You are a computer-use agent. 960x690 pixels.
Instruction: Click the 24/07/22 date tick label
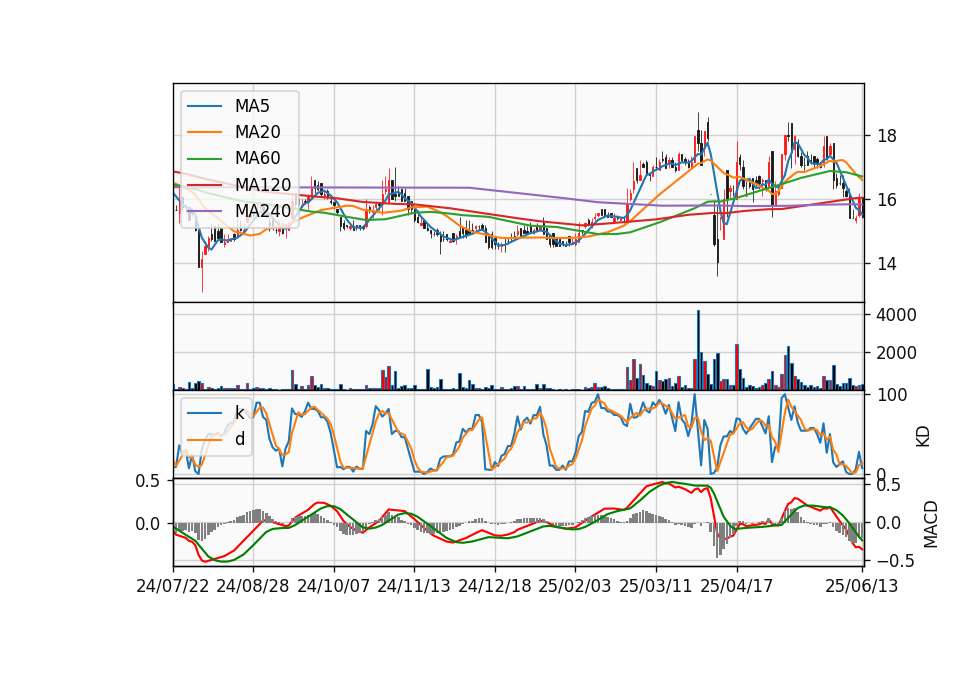pyautogui.click(x=173, y=586)
